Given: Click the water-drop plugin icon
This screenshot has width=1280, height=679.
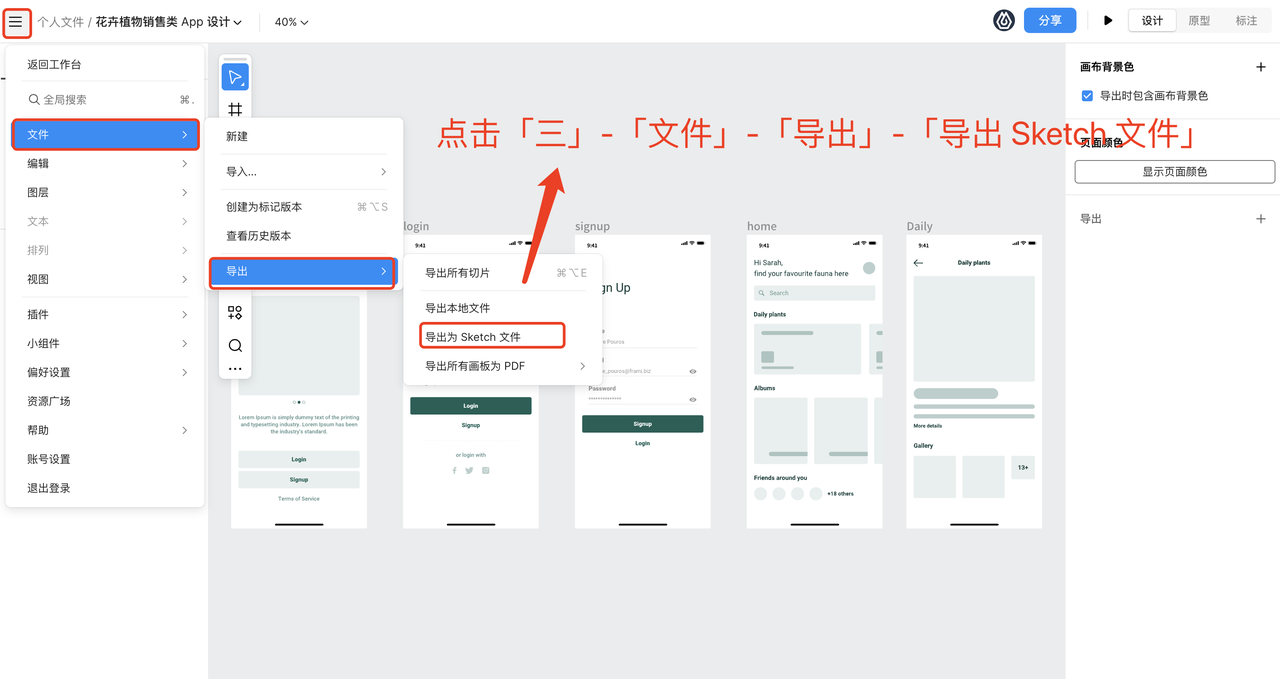Looking at the screenshot, I should [1004, 21].
